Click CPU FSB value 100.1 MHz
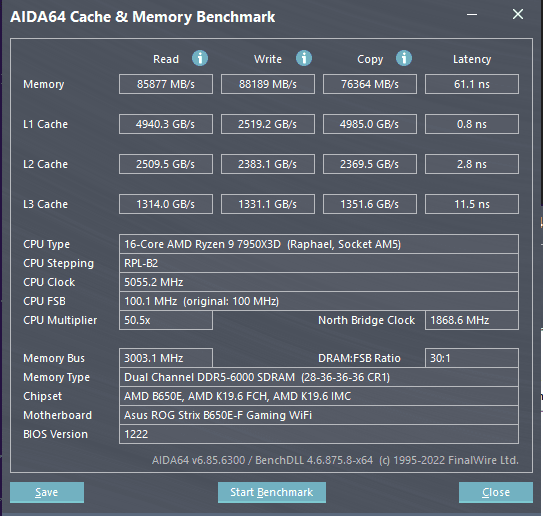This screenshot has width=543, height=516. (x=319, y=301)
